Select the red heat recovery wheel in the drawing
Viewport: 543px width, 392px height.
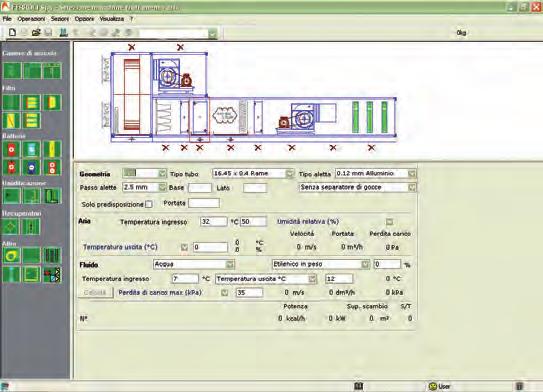[x=132, y=95]
